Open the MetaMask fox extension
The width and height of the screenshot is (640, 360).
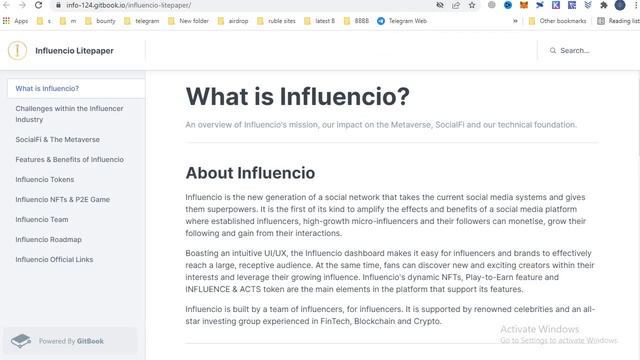[524, 5]
